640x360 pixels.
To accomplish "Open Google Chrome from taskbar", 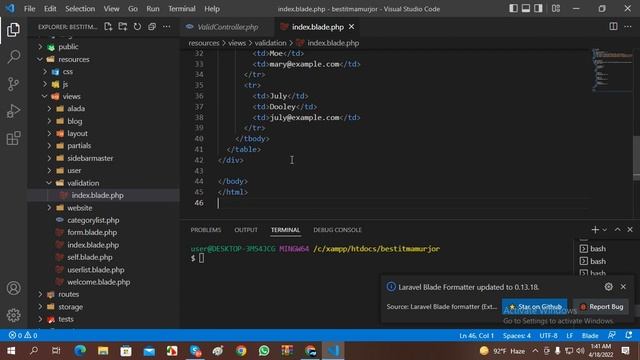I will click(241, 351).
